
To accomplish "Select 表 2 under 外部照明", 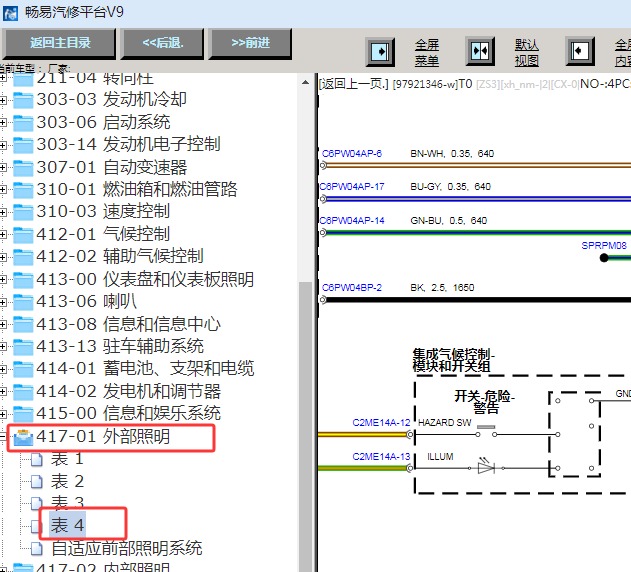I will point(67,481).
